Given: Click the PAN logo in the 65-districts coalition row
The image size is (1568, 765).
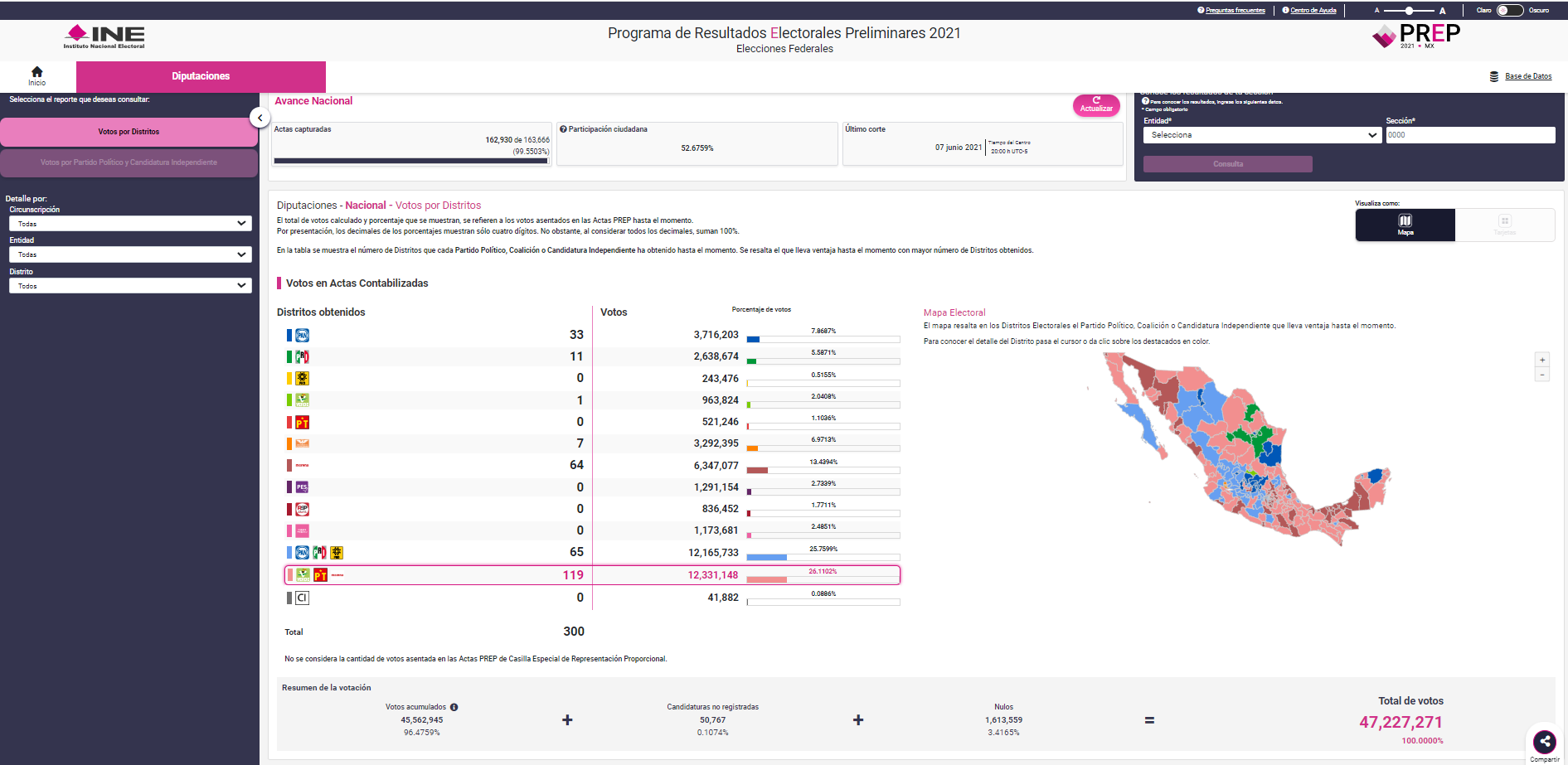Looking at the screenshot, I should pyautogui.click(x=303, y=553).
